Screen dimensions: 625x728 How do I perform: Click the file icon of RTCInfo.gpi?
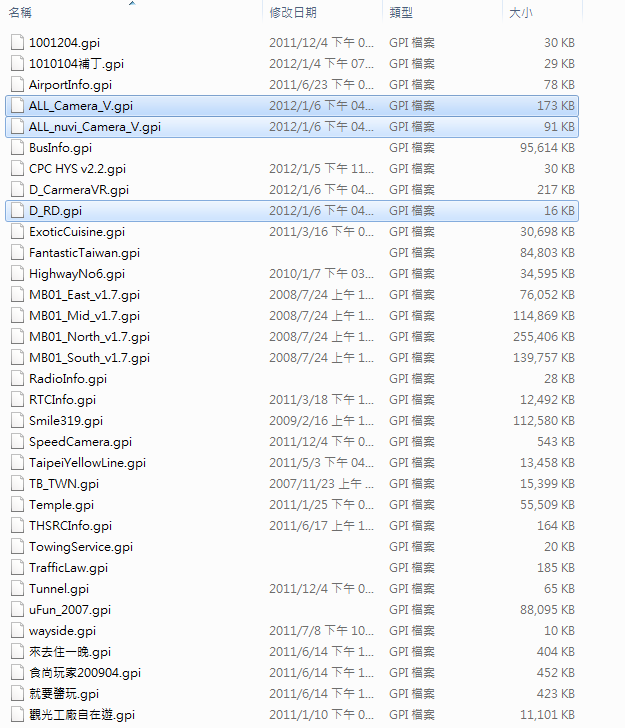pyautogui.click(x=18, y=399)
